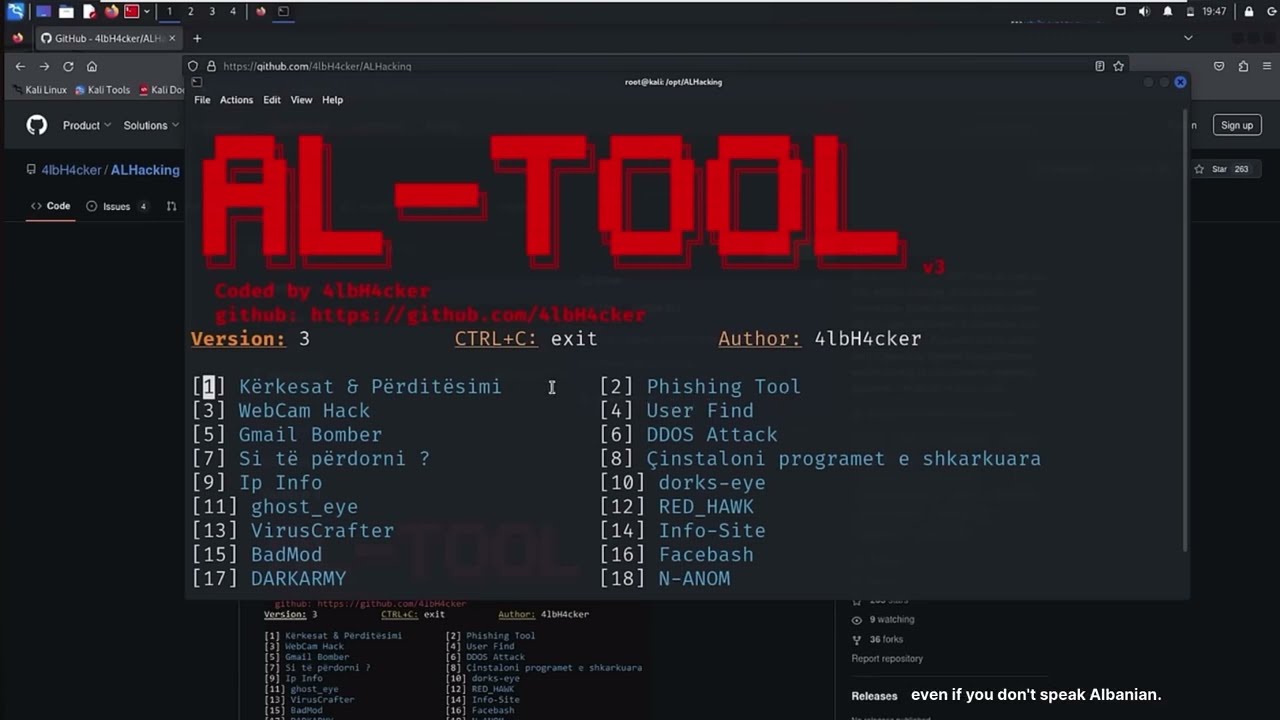Viewport: 1280px width, 720px height.
Task: Select the GitHub 4lbH4cker/ALHacking browser tab
Action: 108,38
